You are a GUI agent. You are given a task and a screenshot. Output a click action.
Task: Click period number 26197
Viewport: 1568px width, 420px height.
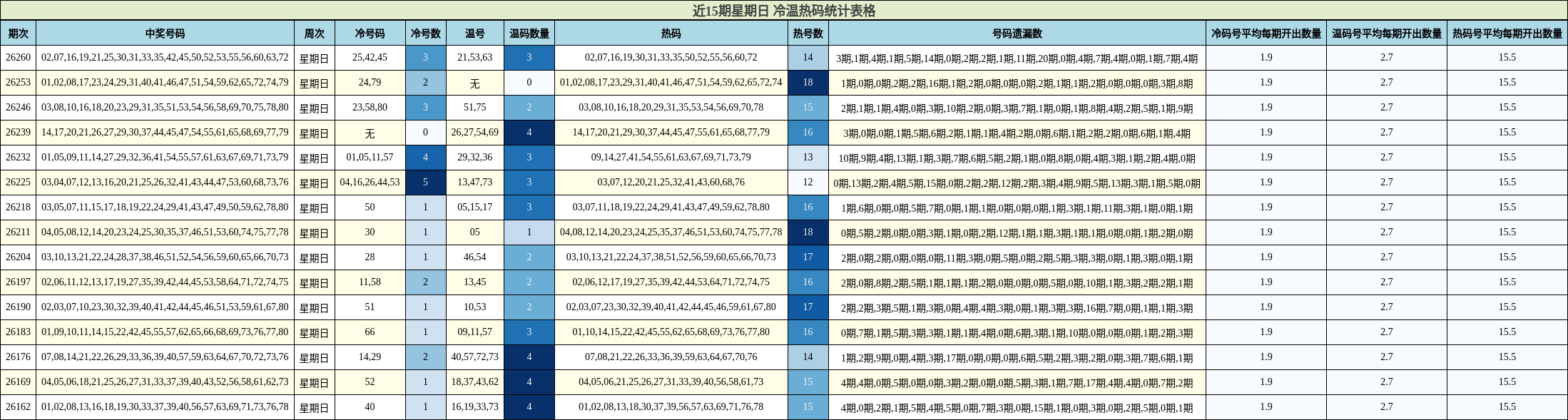coord(19,282)
